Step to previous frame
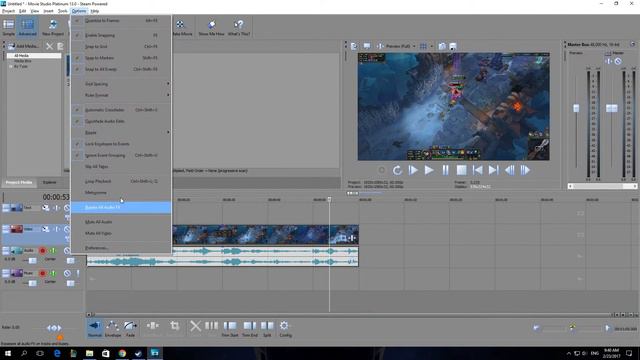The image size is (640, 360). point(509,170)
